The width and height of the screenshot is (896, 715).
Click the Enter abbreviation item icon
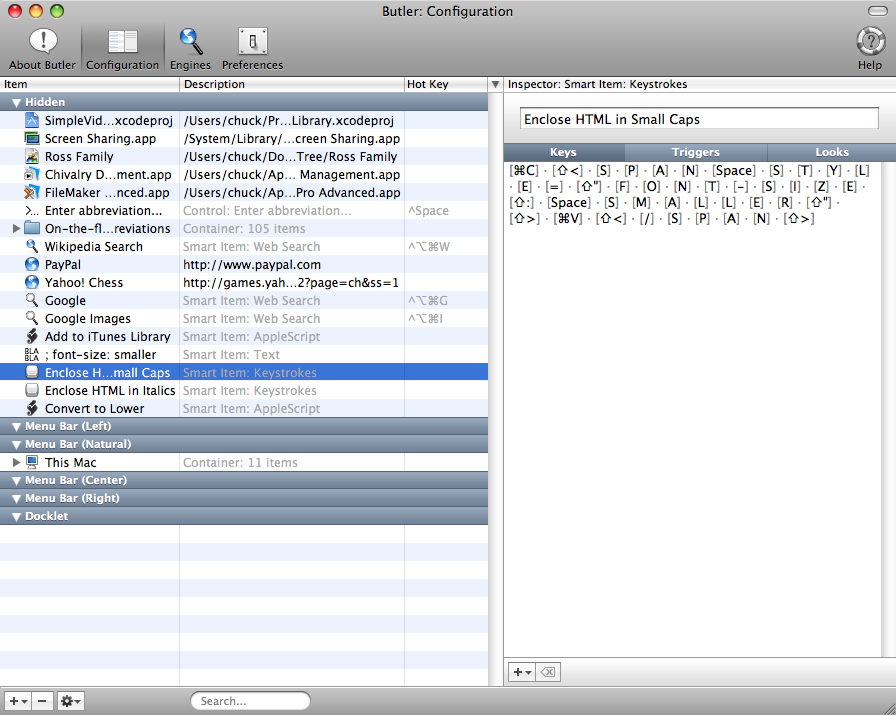32,210
